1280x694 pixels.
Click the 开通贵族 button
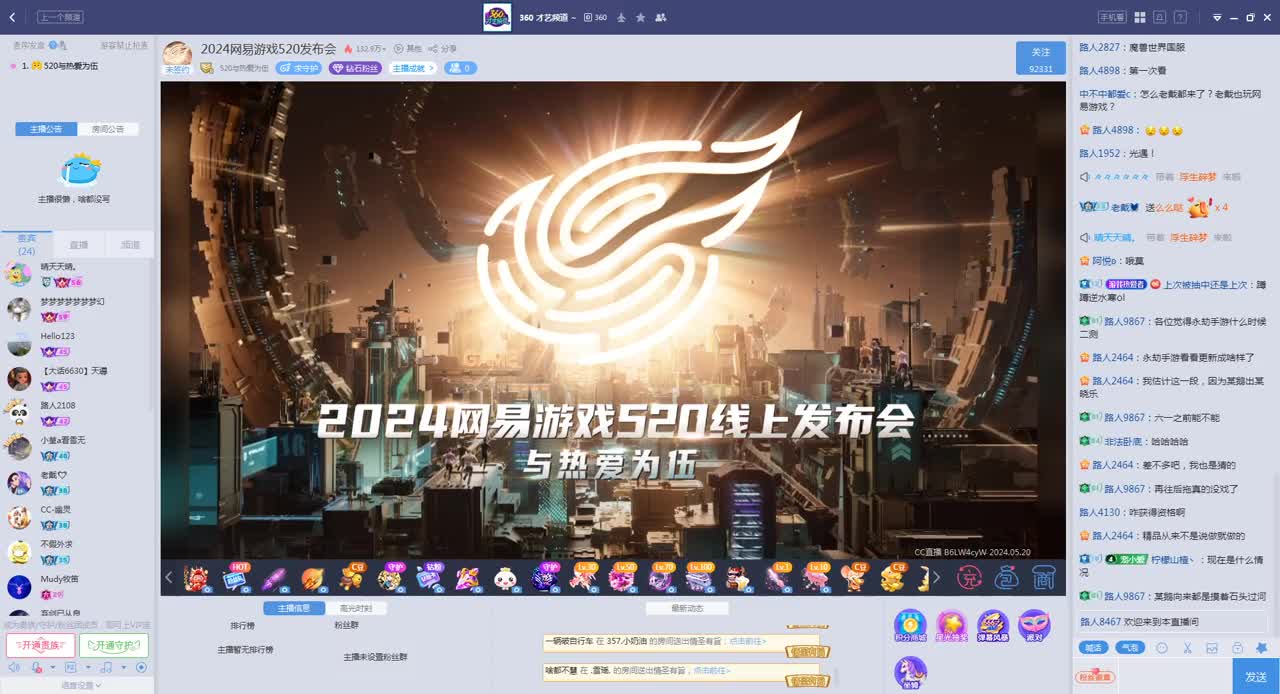point(40,645)
